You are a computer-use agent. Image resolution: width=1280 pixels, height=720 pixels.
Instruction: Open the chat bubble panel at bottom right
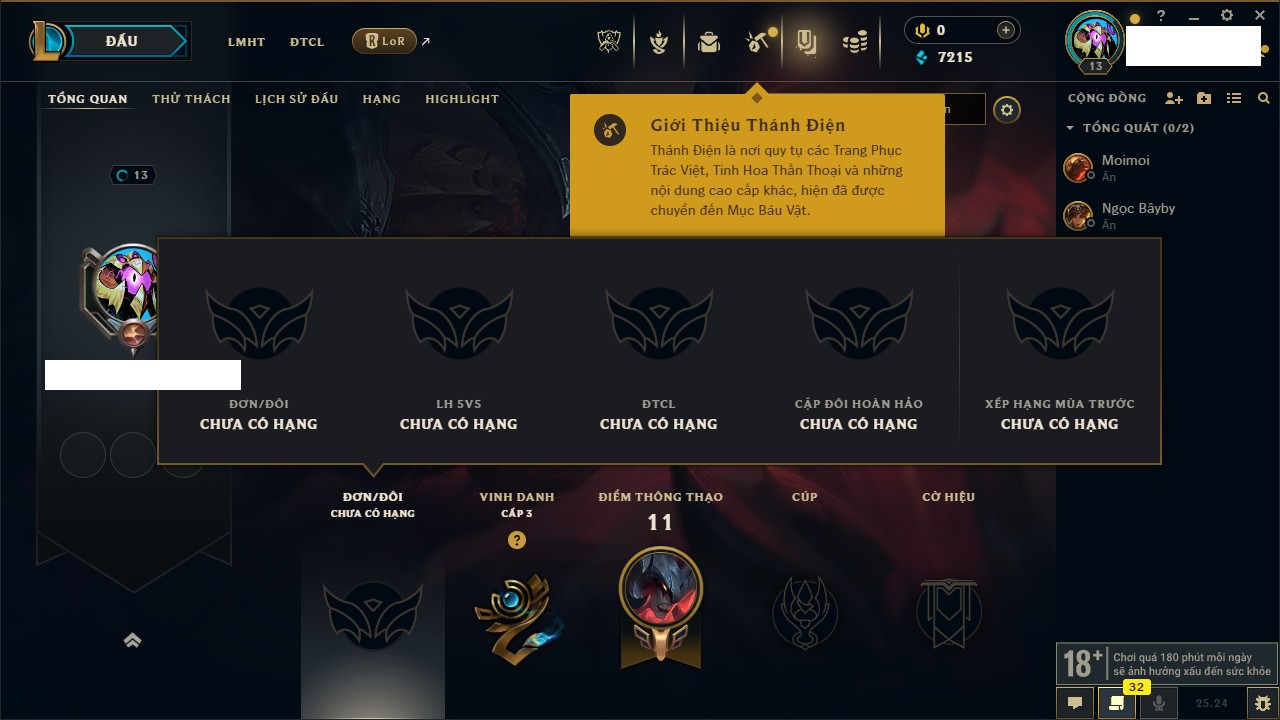[x=1075, y=703]
